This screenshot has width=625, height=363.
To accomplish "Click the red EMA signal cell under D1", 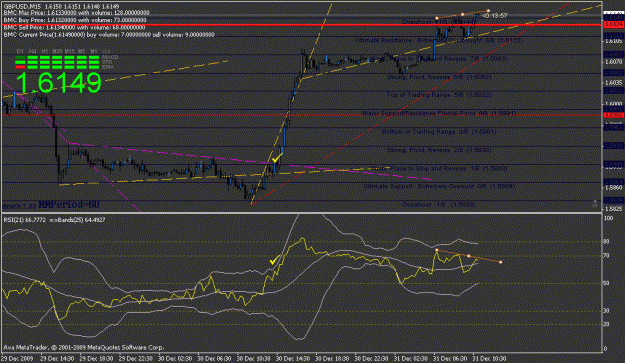I will point(20,67).
